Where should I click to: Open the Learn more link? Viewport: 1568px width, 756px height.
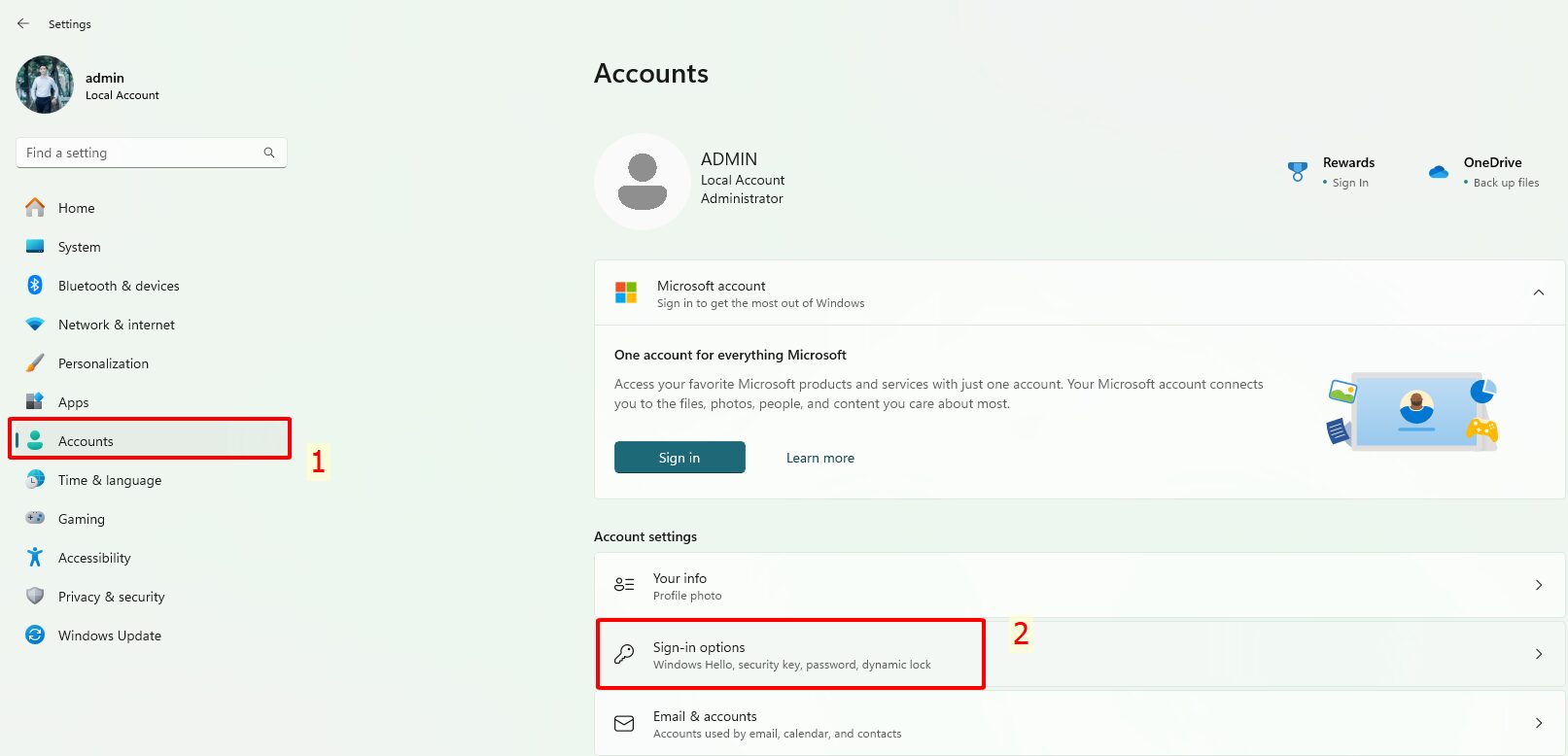pyautogui.click(x=819, y=458)
